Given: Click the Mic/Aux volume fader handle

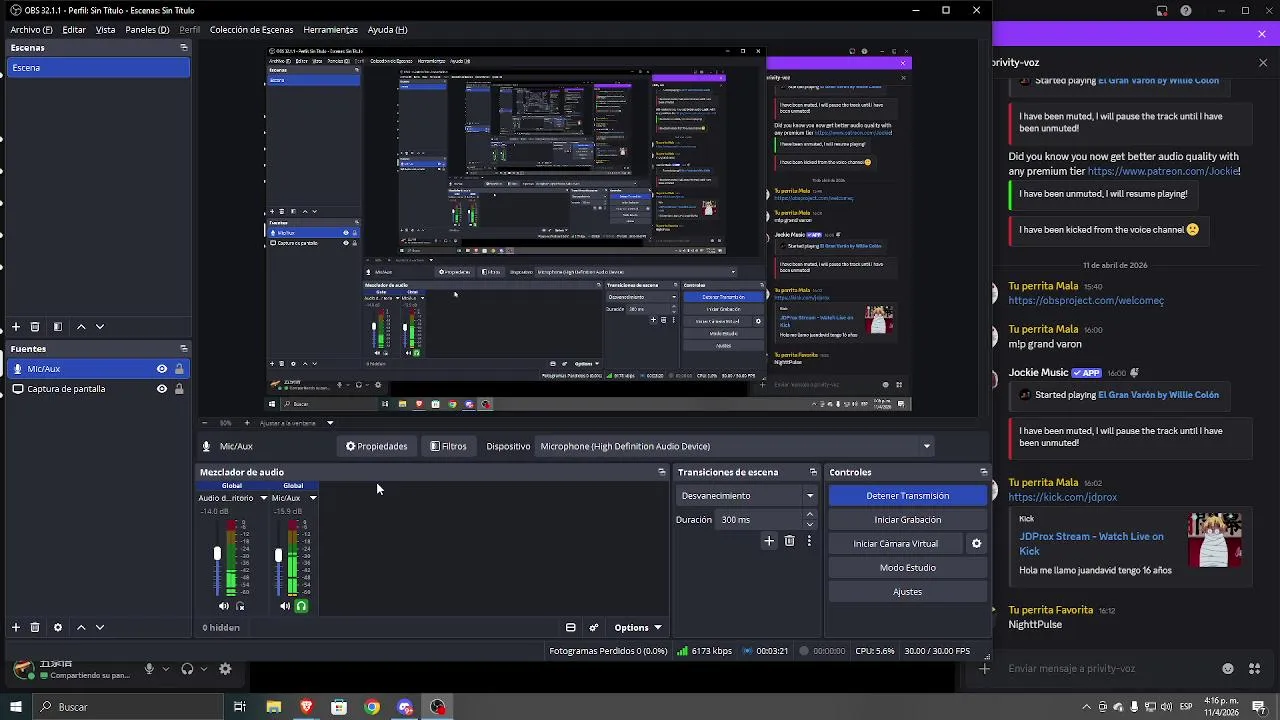Looking at the screenshot, I should [x=278, y=555].
